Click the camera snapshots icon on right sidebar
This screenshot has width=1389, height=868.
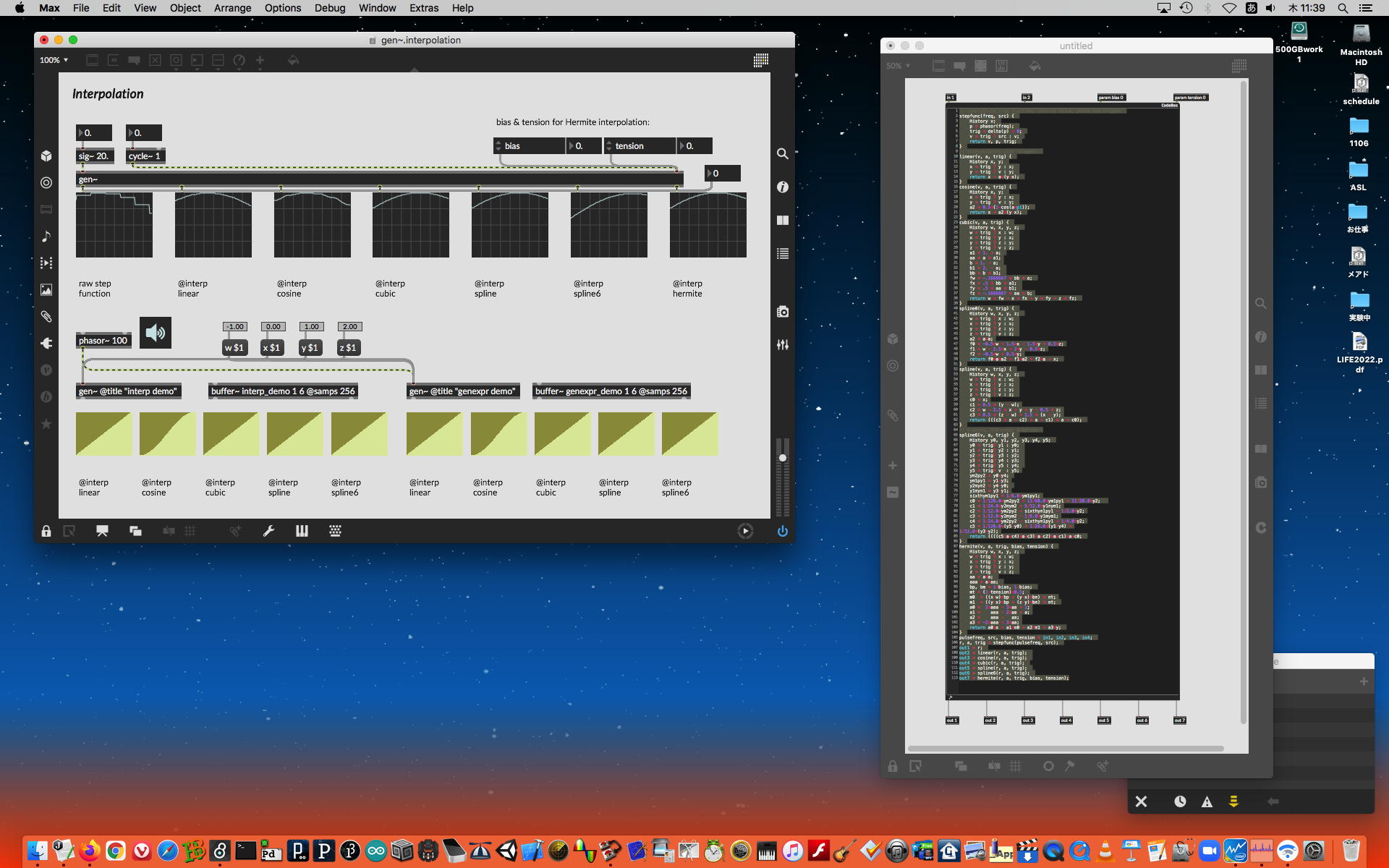(782, 312)
